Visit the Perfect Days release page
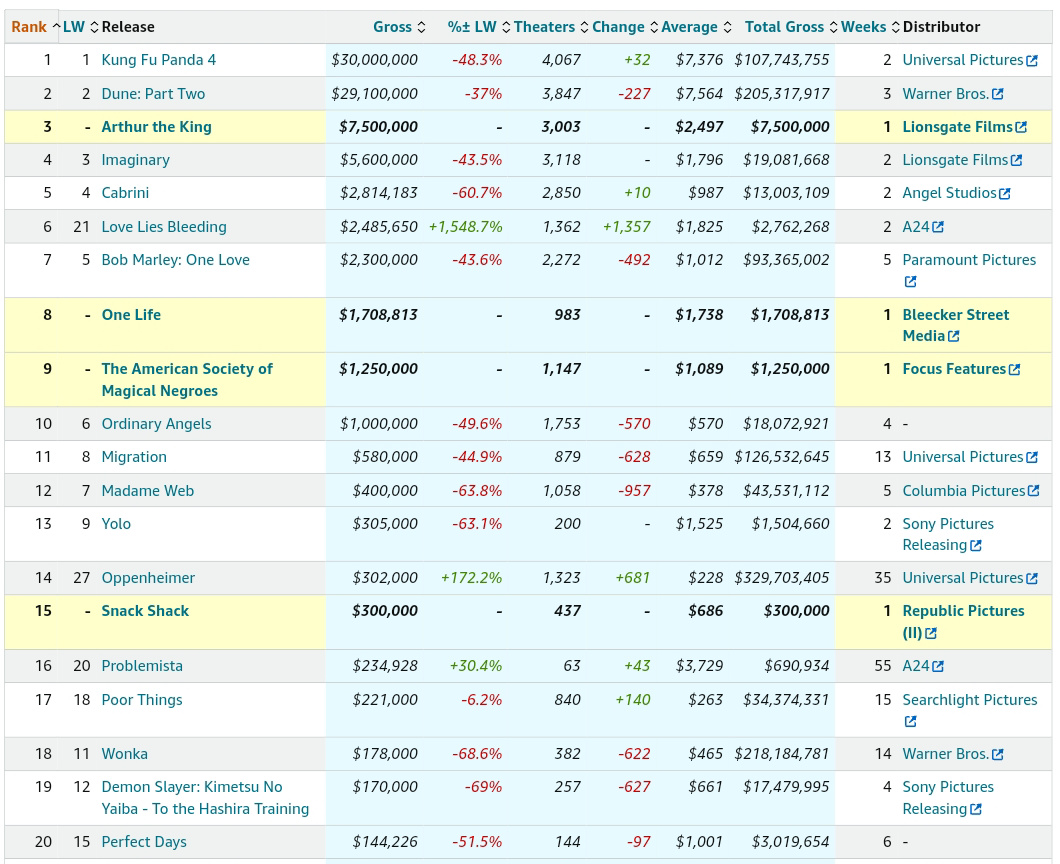This screenshot has width=1060, height=864. [144, 842]
